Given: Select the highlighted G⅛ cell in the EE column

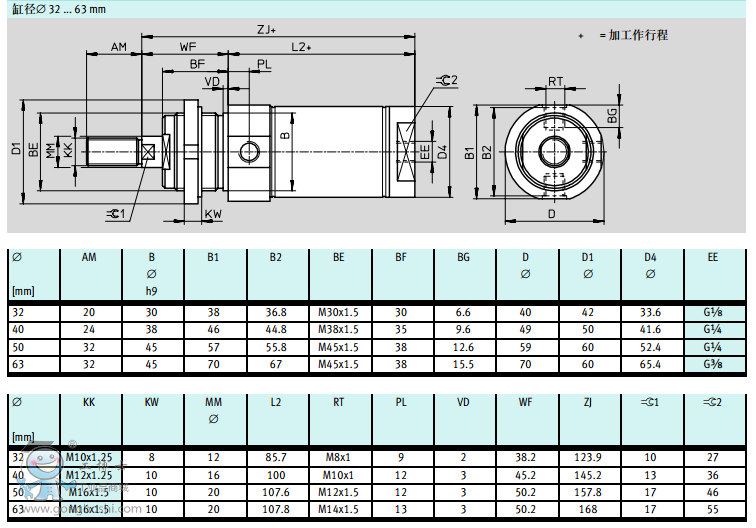Looking at the screenshot, I should coord(712,312).
